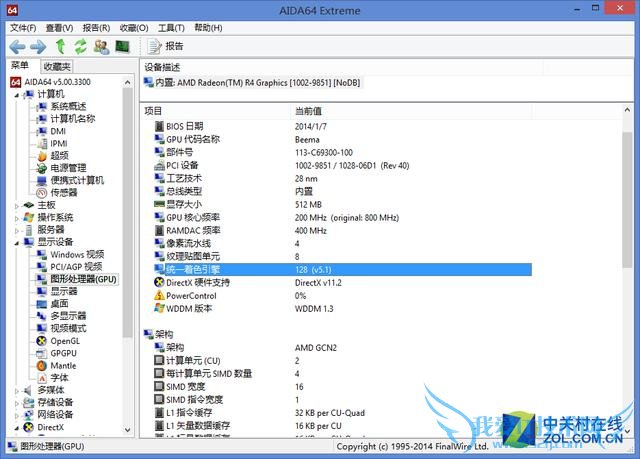640x459 pixels.
Task: Select AIDA64 v5.00.3300 root node
Action: [58, 82]
